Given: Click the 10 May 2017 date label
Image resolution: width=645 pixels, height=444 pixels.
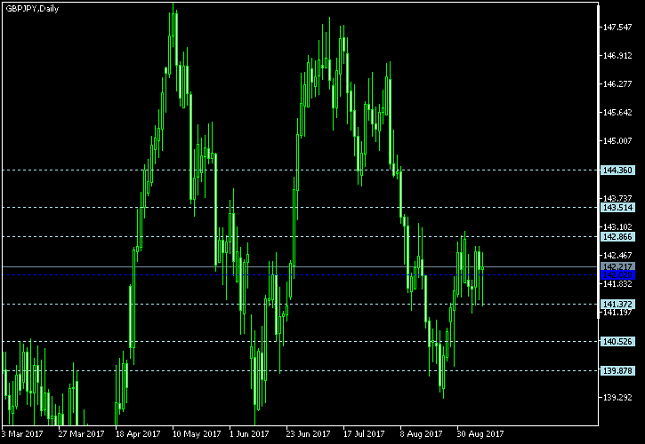Looking at the screenshot, I should (197, 434).
